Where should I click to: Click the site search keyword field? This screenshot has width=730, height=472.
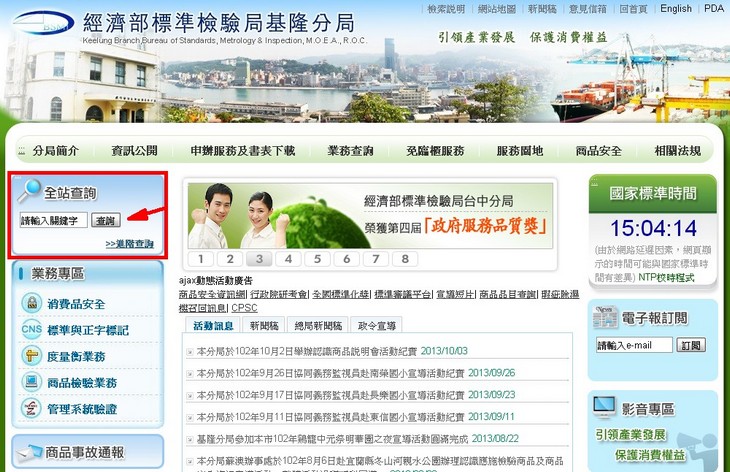point(53,220)
